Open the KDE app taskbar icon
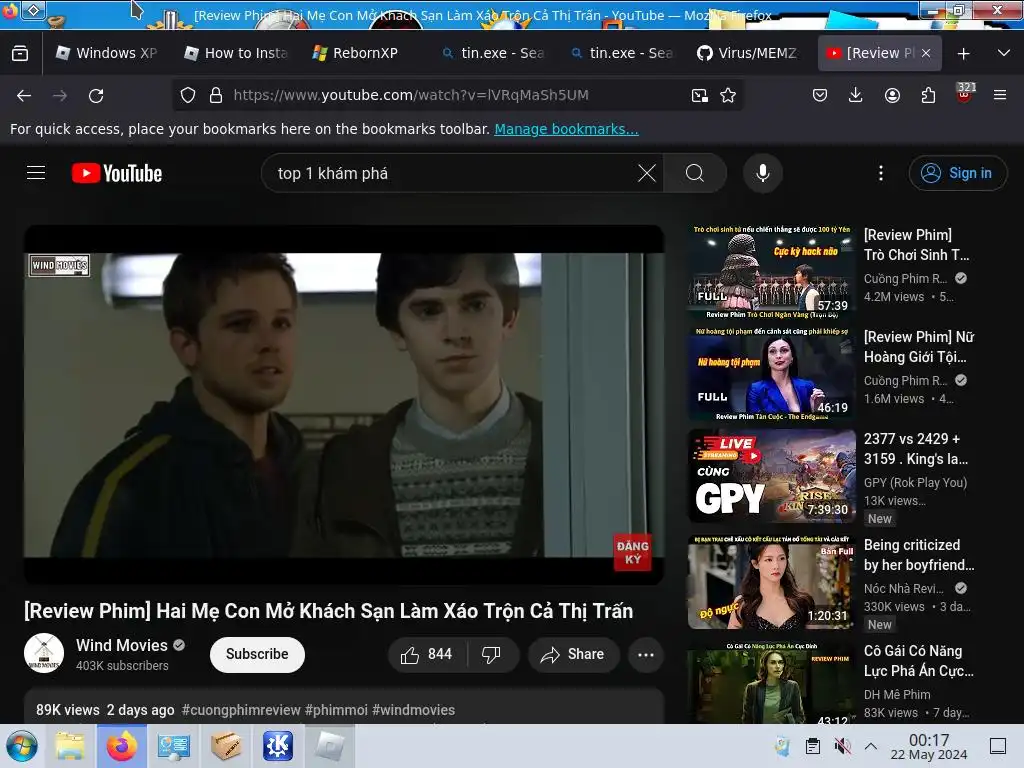The width and height of the screenshot is (1024, 768). 278,746
